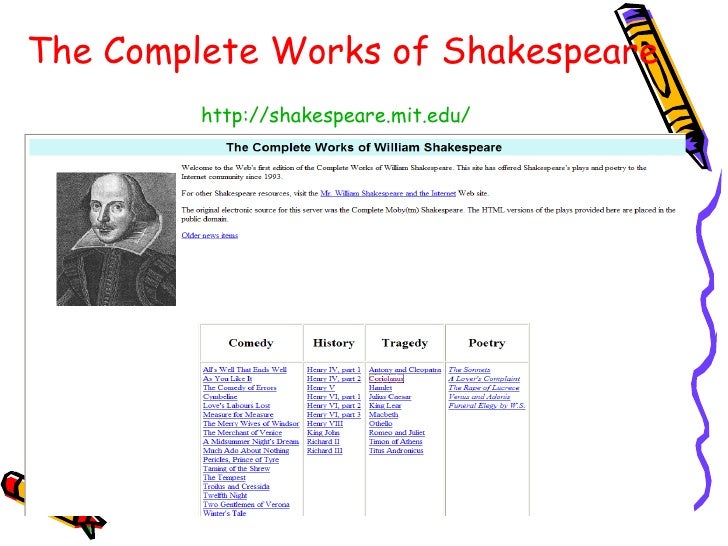
Task: Open the King Lear link
Action: (x=385, y=405)
